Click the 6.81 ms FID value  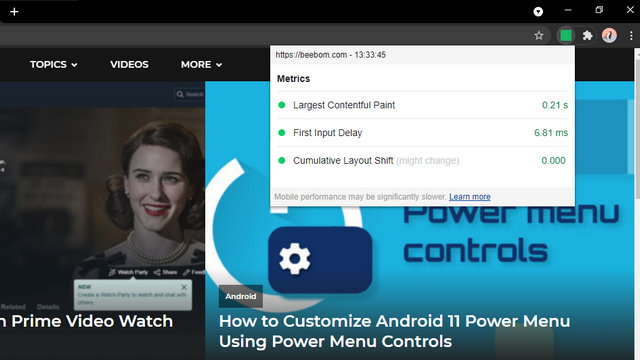(551, 133)
